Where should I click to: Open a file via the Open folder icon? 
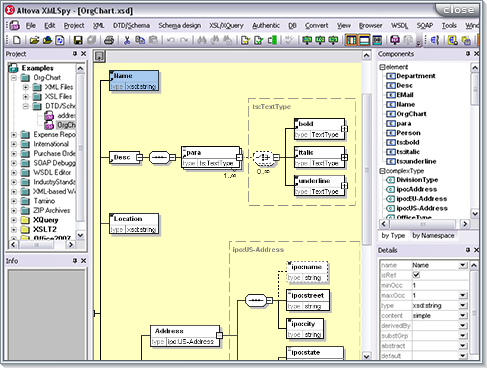pos(34,40)
